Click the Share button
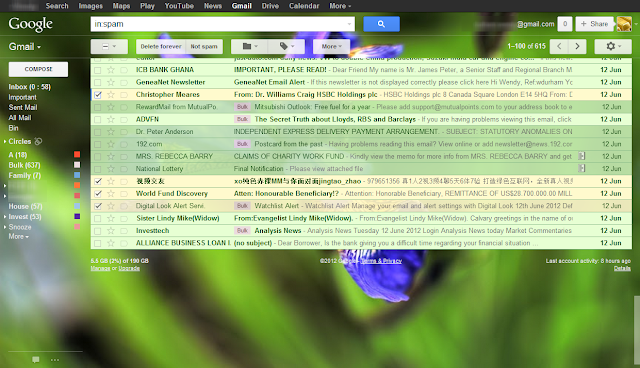This screenshot has width=640, height=368. [595, 24]
